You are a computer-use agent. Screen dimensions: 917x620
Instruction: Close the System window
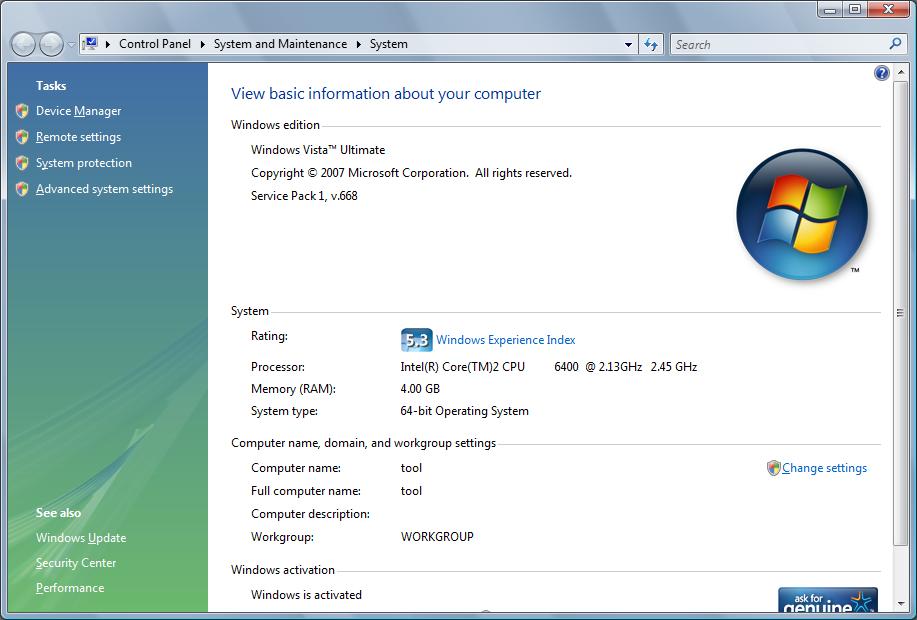888,9
